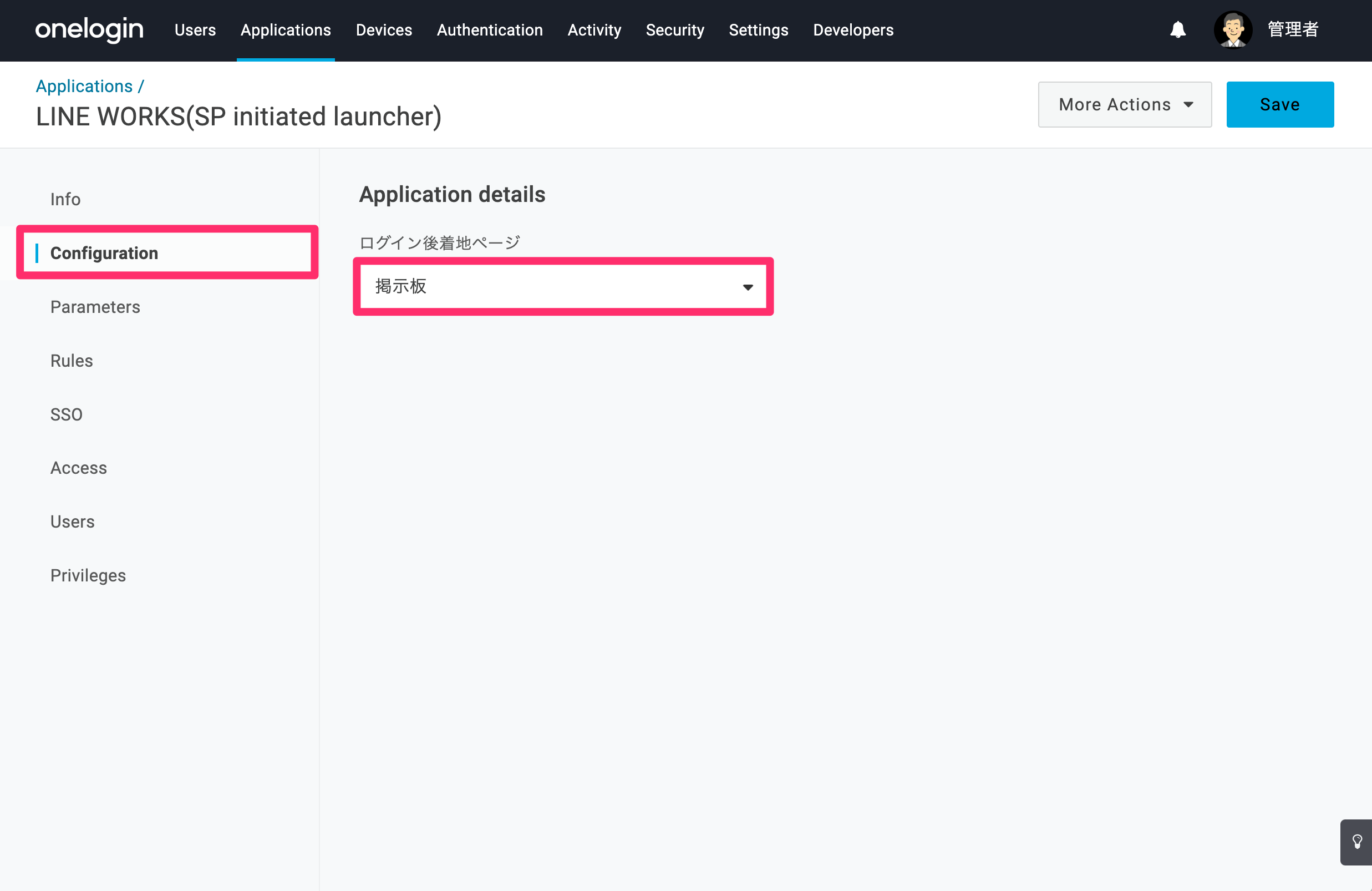Click the admin avatar picture
The width and height of the screenshot is (1372, 891).
[1233, 30]
